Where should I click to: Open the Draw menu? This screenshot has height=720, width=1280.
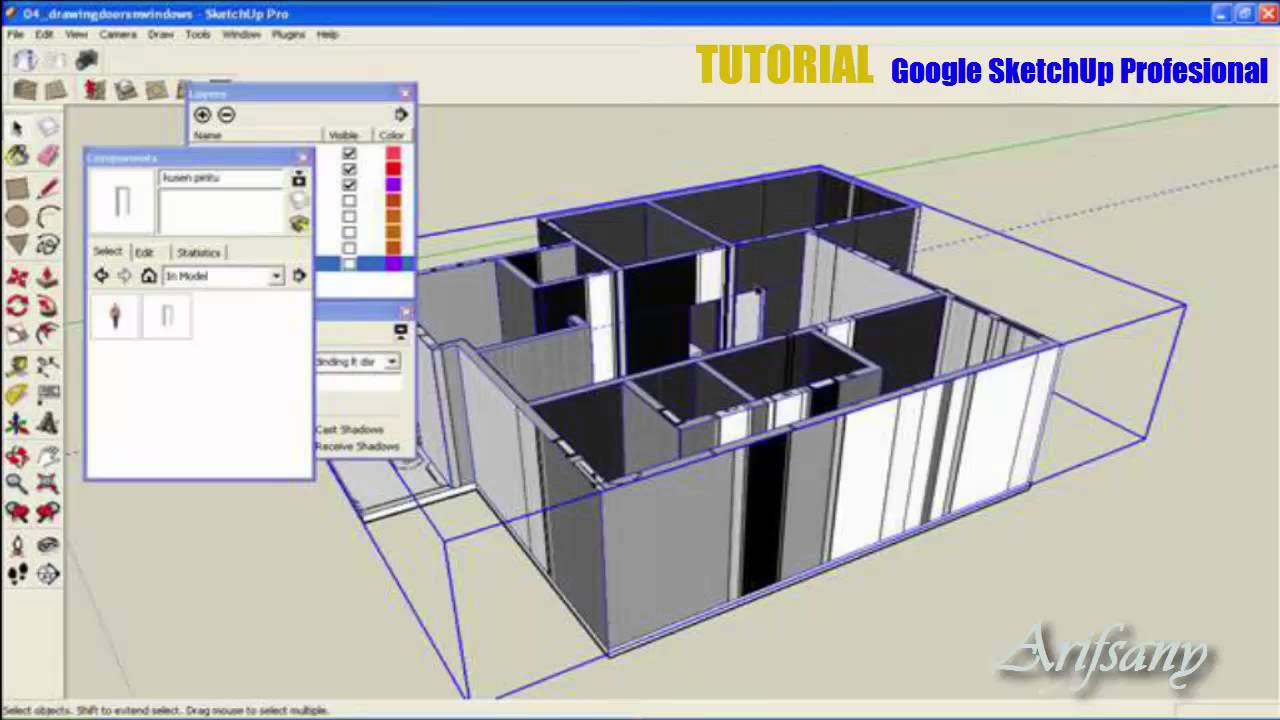pyautogui.click(x=161, y=34)
